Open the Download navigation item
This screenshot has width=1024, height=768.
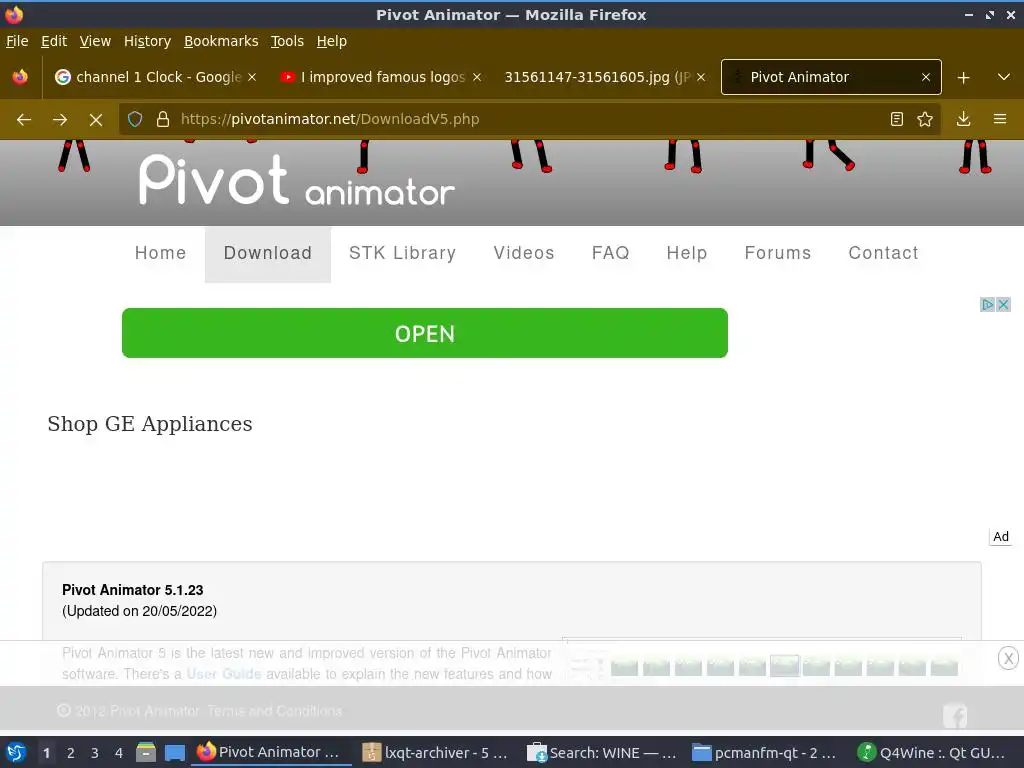point(268,253)
